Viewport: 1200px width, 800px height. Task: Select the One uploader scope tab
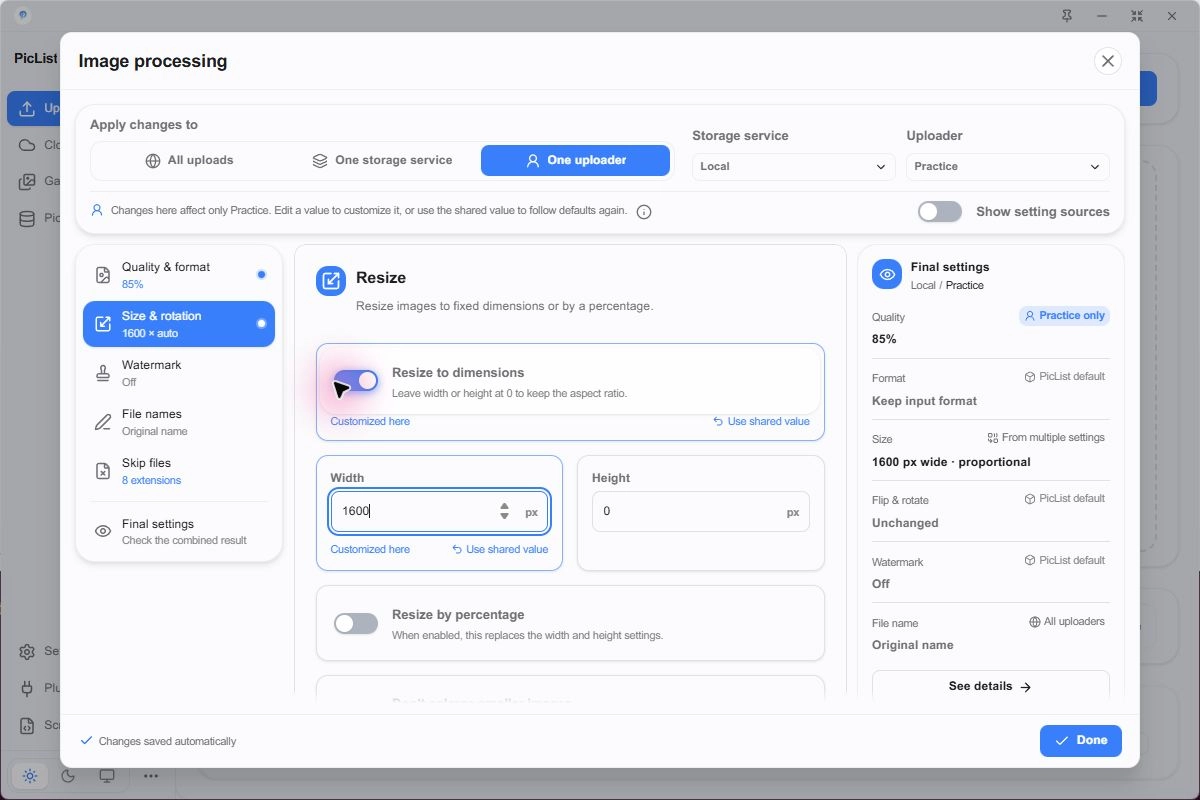click(575, 160)
